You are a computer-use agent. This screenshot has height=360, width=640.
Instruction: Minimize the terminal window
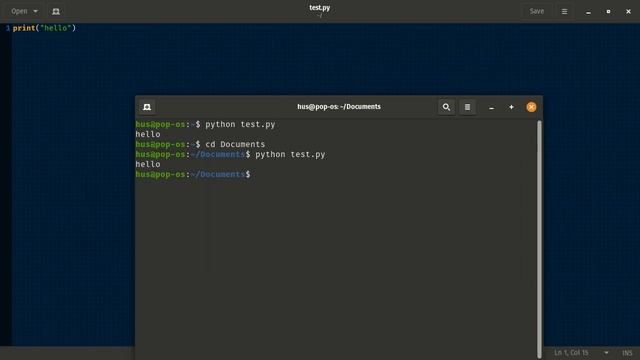tap(491, 107)
